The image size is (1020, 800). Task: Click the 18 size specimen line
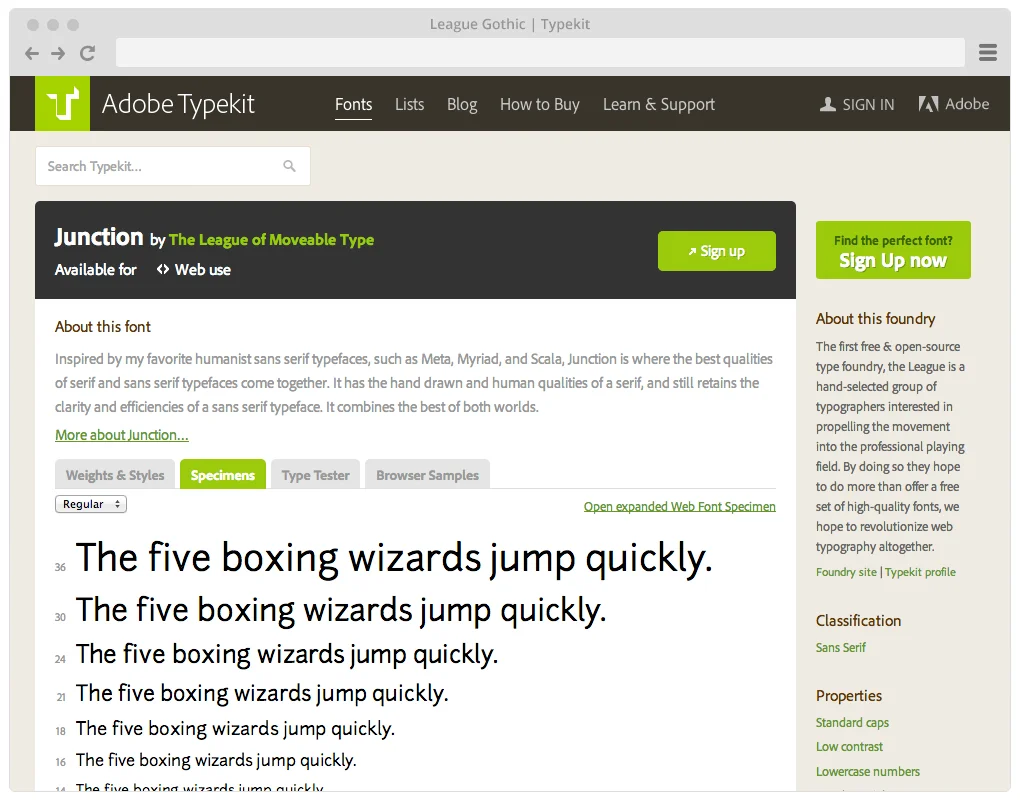point(235,728)
